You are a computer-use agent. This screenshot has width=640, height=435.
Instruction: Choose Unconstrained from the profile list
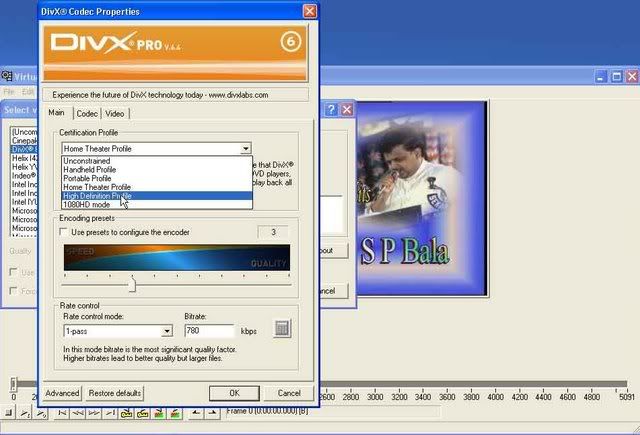(x=157, y=161)
